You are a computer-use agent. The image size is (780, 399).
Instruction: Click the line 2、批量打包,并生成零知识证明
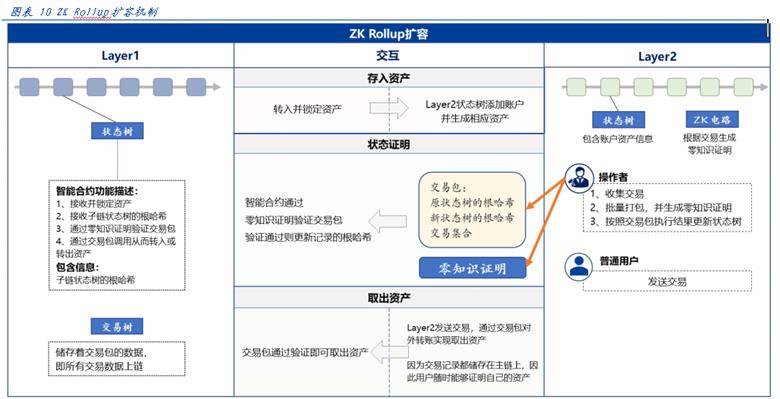tap(661, 207)
